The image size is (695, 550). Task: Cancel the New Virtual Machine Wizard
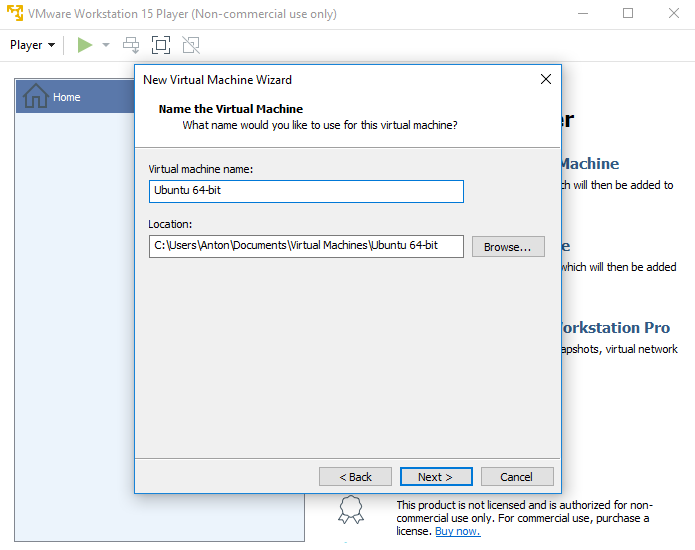click(x=517, y=477)
